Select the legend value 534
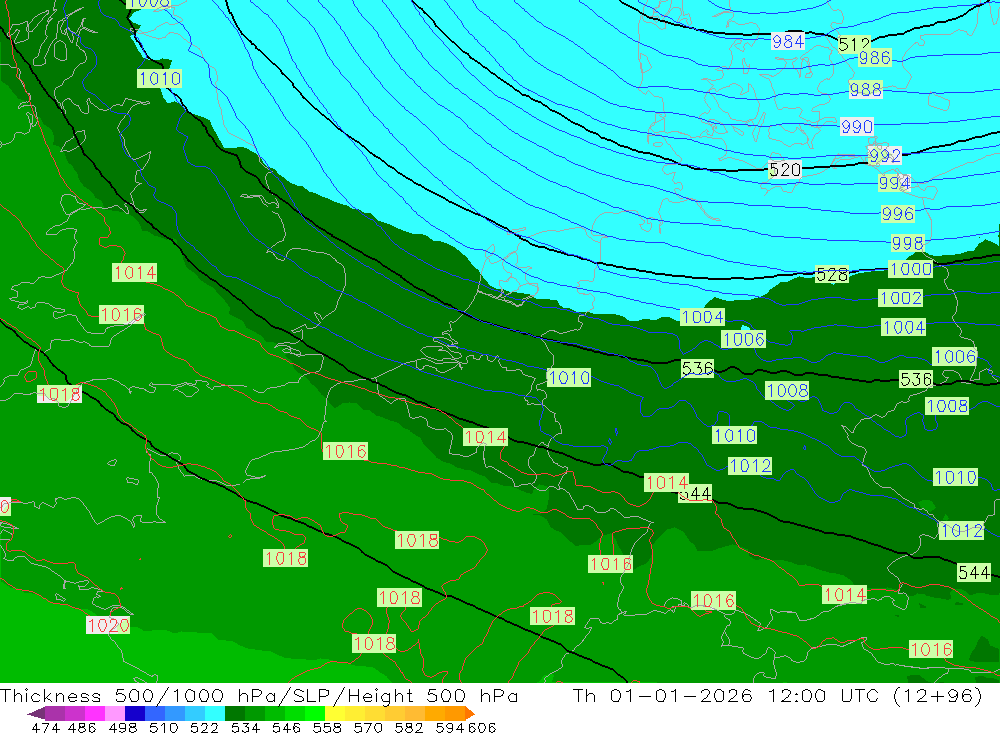Viewport: 1000px width, 733px height. [x=245, y=727]
